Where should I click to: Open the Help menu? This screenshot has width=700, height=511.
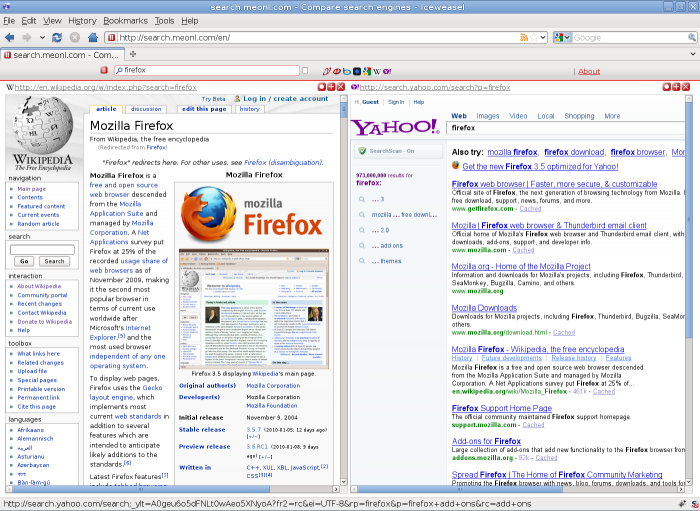[x=190, y=21]
